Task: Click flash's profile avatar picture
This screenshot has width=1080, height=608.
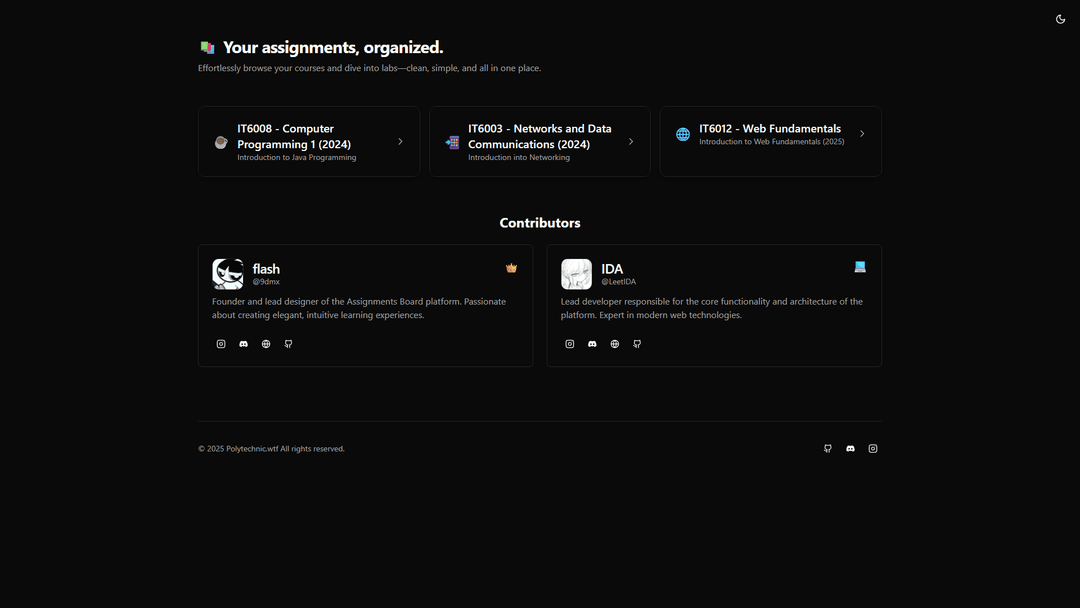Action: pos(227,273)
